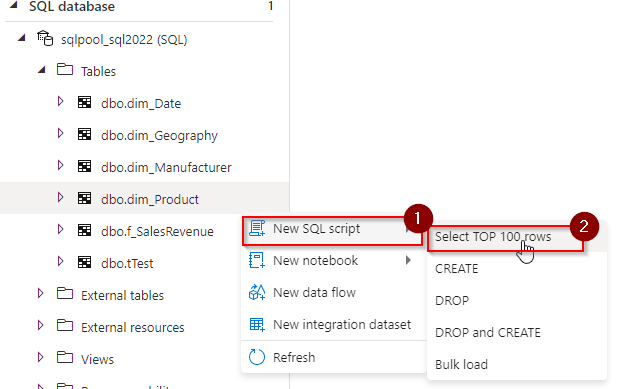Image resolution: width=623 pixels, height=389 pixels.
Task: Expand the dbo.dim_Manufacturer table
Action: [x=60, y=166]
